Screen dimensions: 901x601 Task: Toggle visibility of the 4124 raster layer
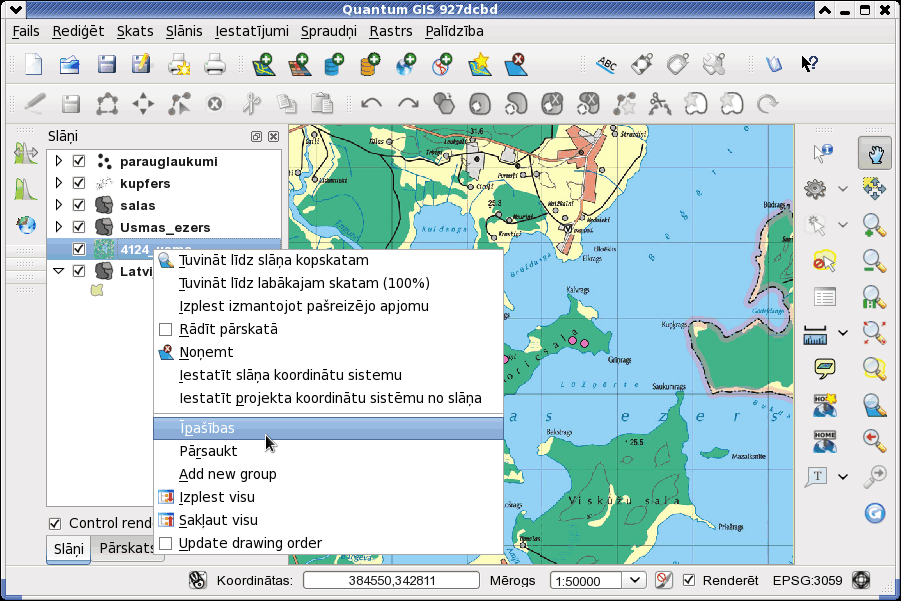pos(79,249)
